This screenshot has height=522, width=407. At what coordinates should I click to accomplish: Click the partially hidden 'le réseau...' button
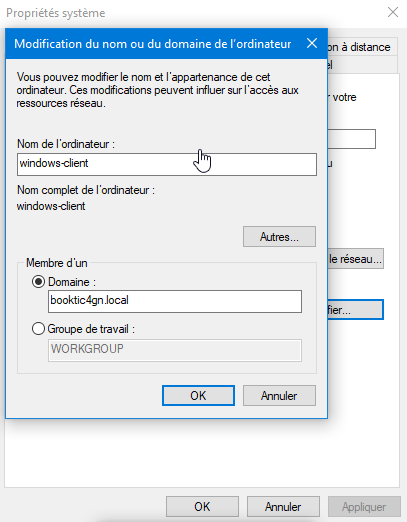tap(355, 259)
